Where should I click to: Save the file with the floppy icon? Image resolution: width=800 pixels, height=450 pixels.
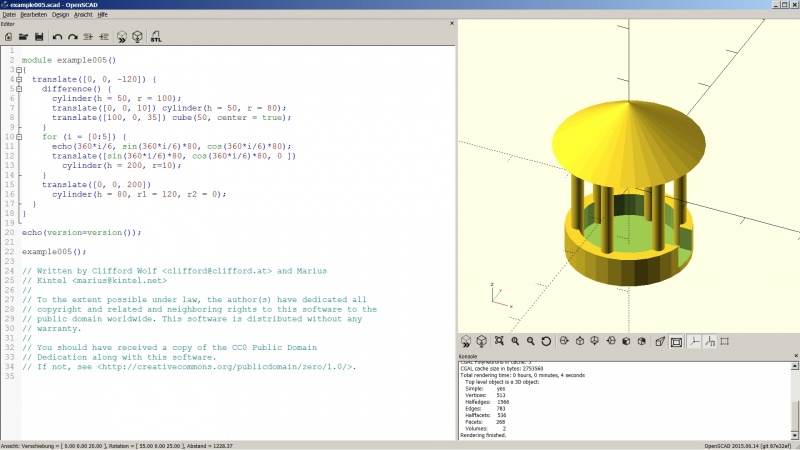(39, 37)
